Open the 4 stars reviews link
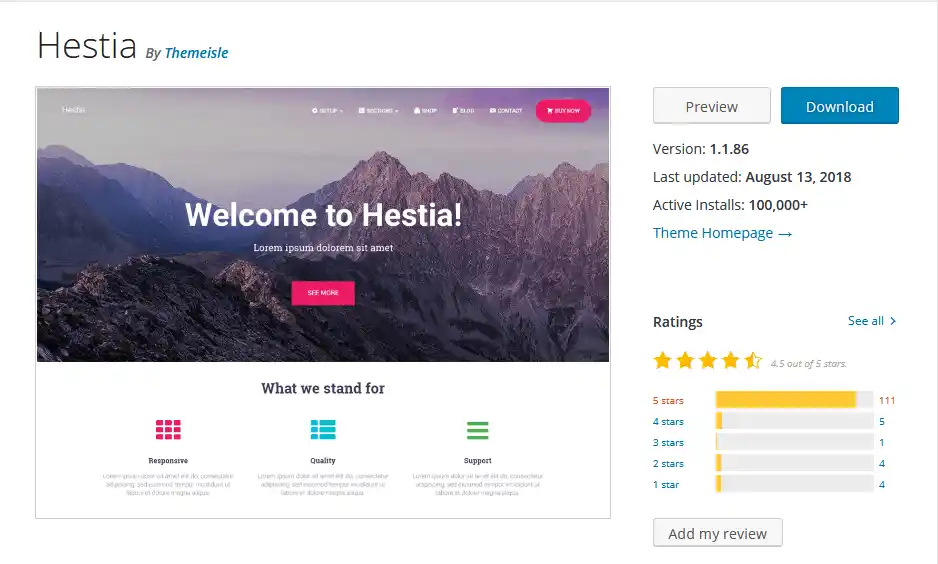Image resolution: width=938 pixels, height=564 pixels. point(668,422)
